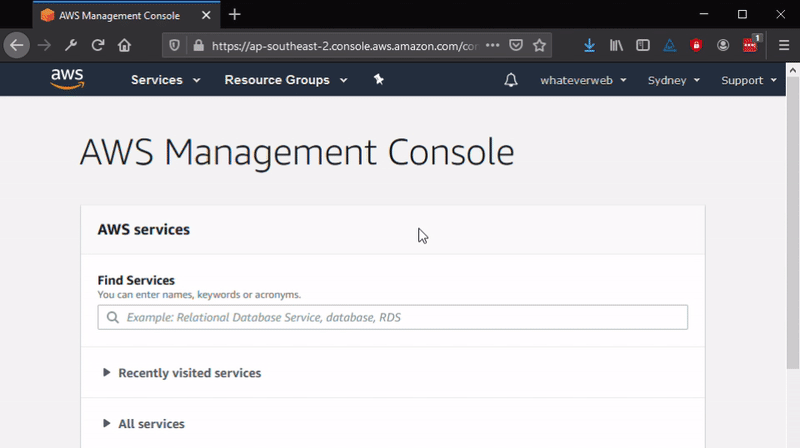Viewport: 800px width, 448px height.
Task: Click the forward navigation arrow
Action: (44, 45)
